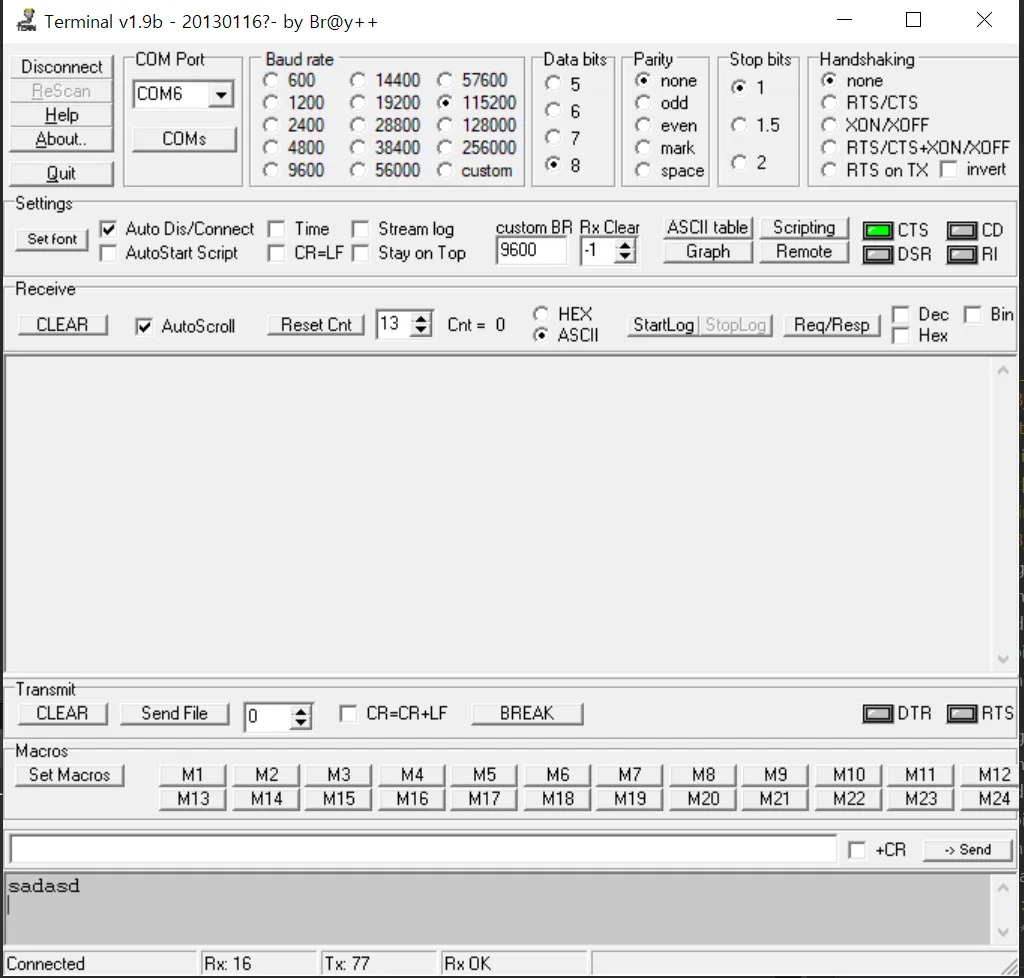Enable the +CR checkbox
Screen dimensions: 1024x978
point(856,850)
